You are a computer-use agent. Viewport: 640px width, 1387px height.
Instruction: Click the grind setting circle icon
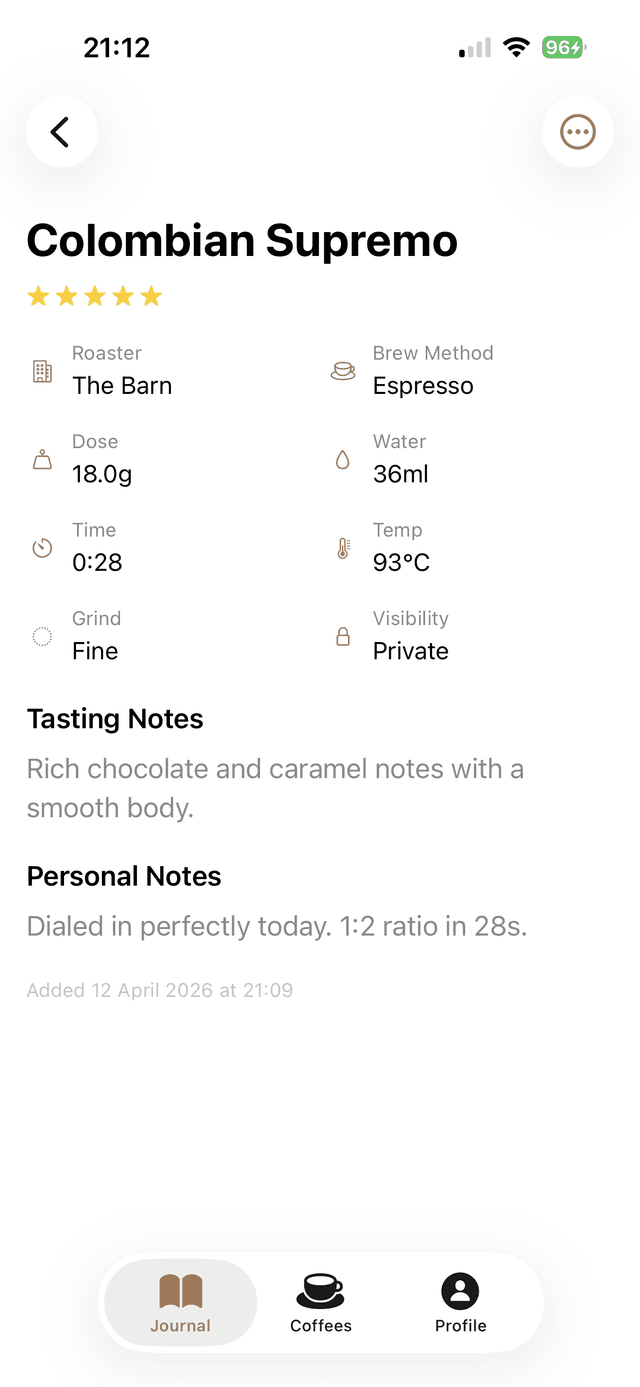click(x=42, y=636)
